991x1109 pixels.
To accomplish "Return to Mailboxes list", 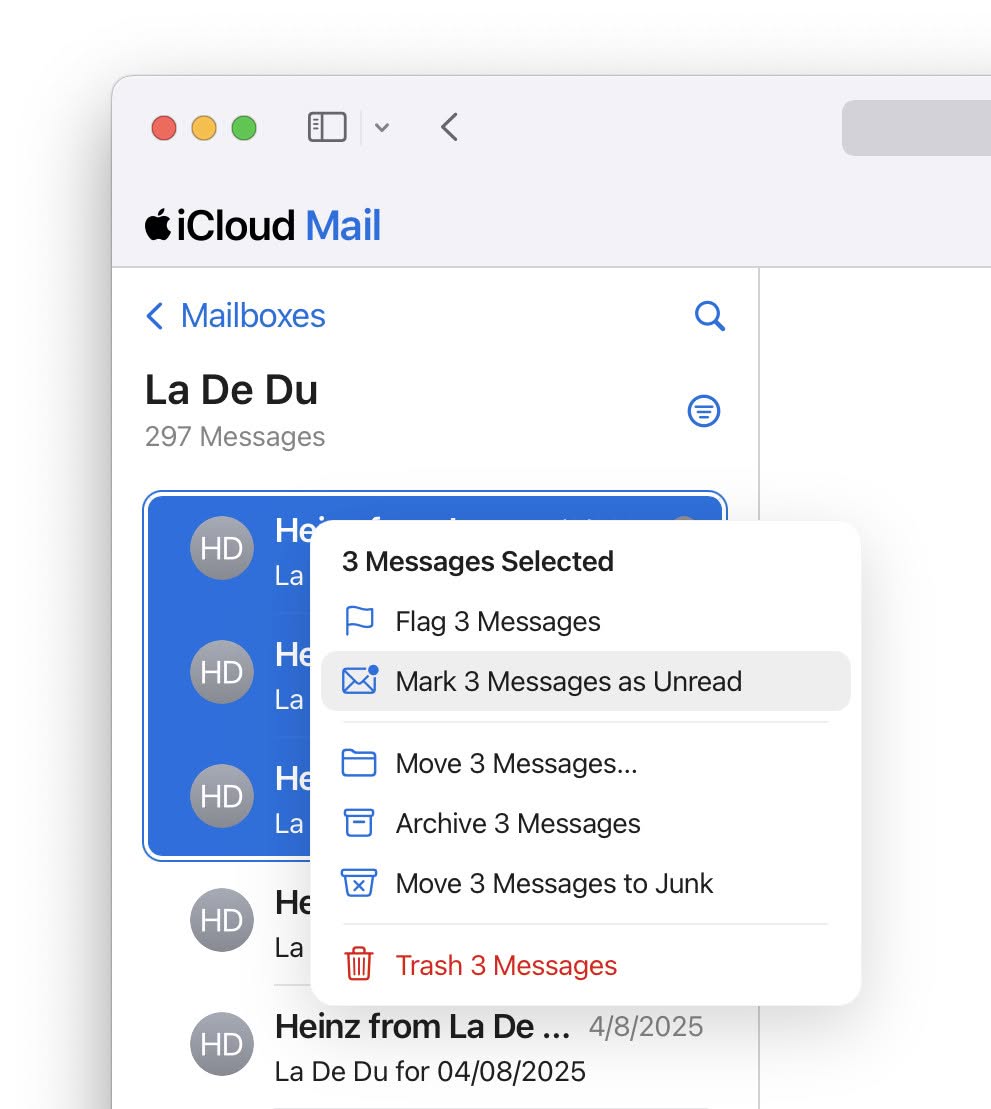I will point(253,315).
